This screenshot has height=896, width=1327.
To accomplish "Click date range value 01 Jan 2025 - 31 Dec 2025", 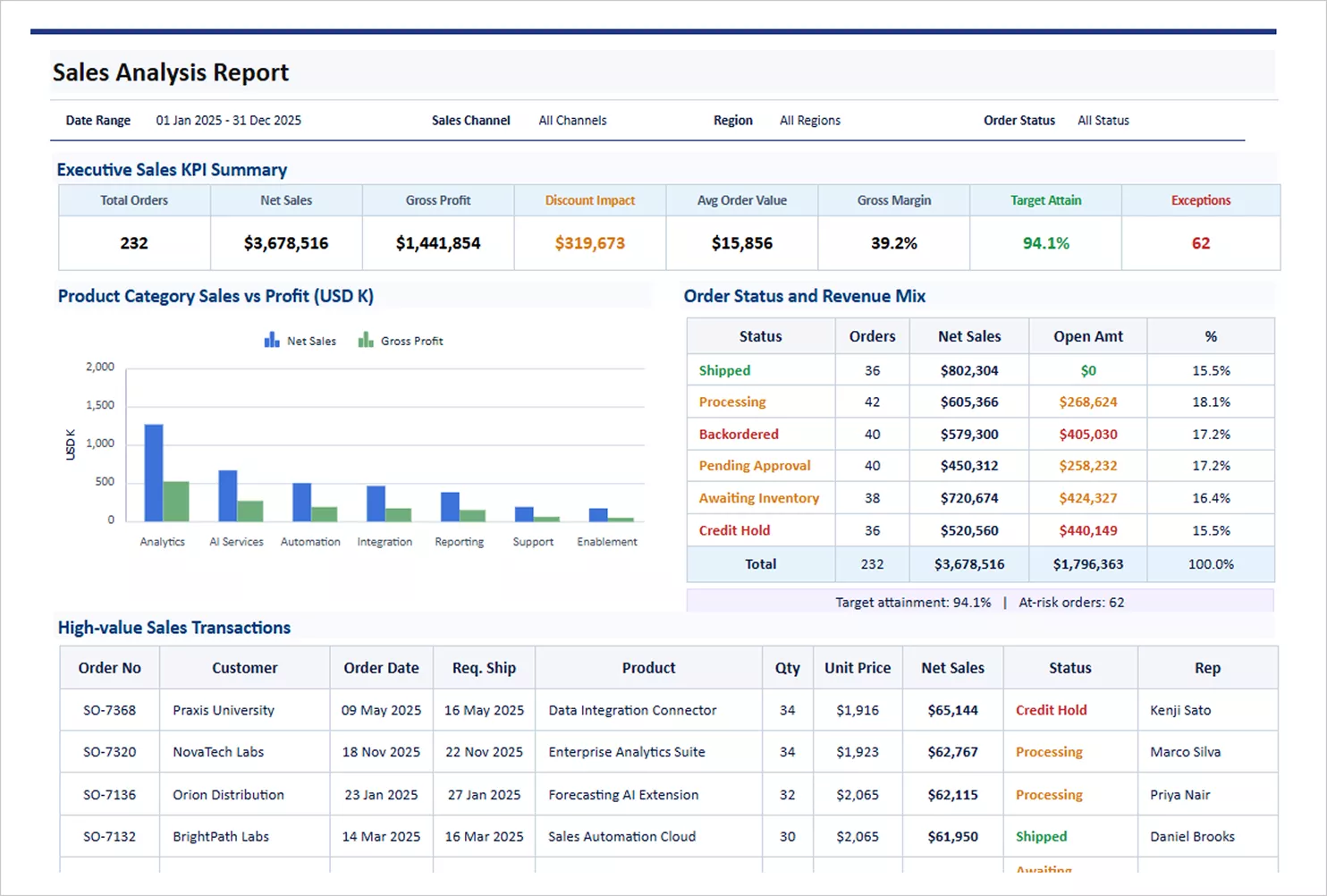I will tap(228, 120).
